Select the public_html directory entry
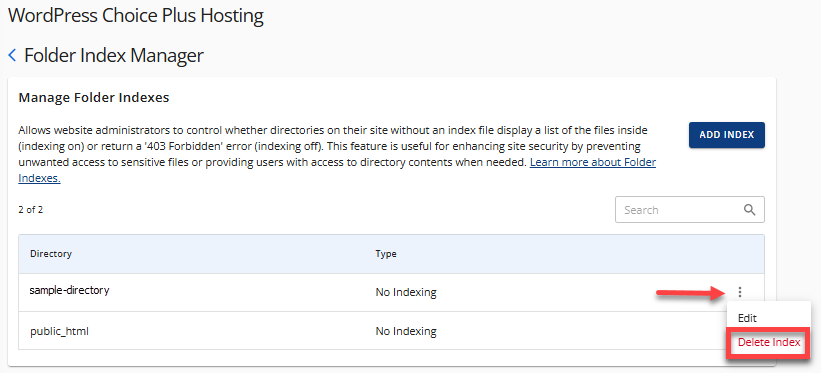 [x=59, y=331]
